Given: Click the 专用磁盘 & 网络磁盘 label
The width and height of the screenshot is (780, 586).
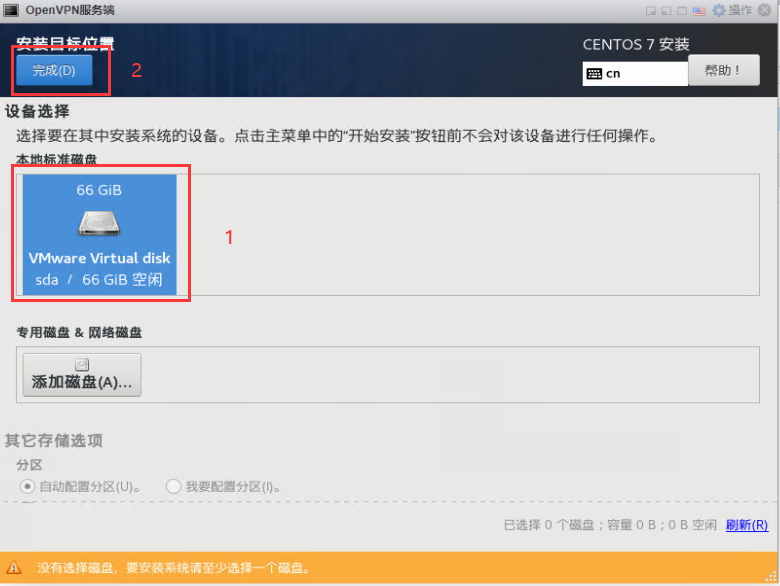Looking at the screenshot, I should point(79,332).
